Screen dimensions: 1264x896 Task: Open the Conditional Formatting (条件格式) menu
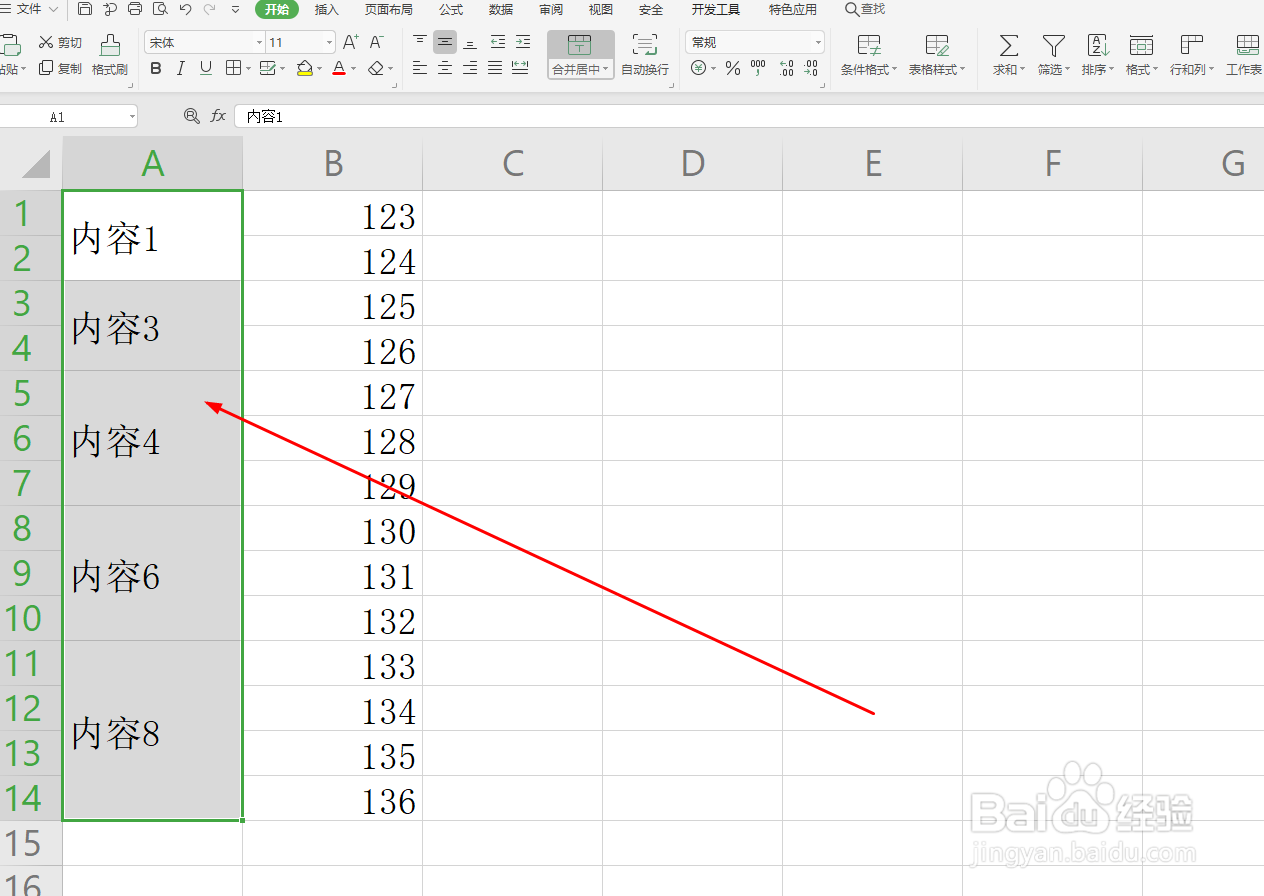coord(869,55)
